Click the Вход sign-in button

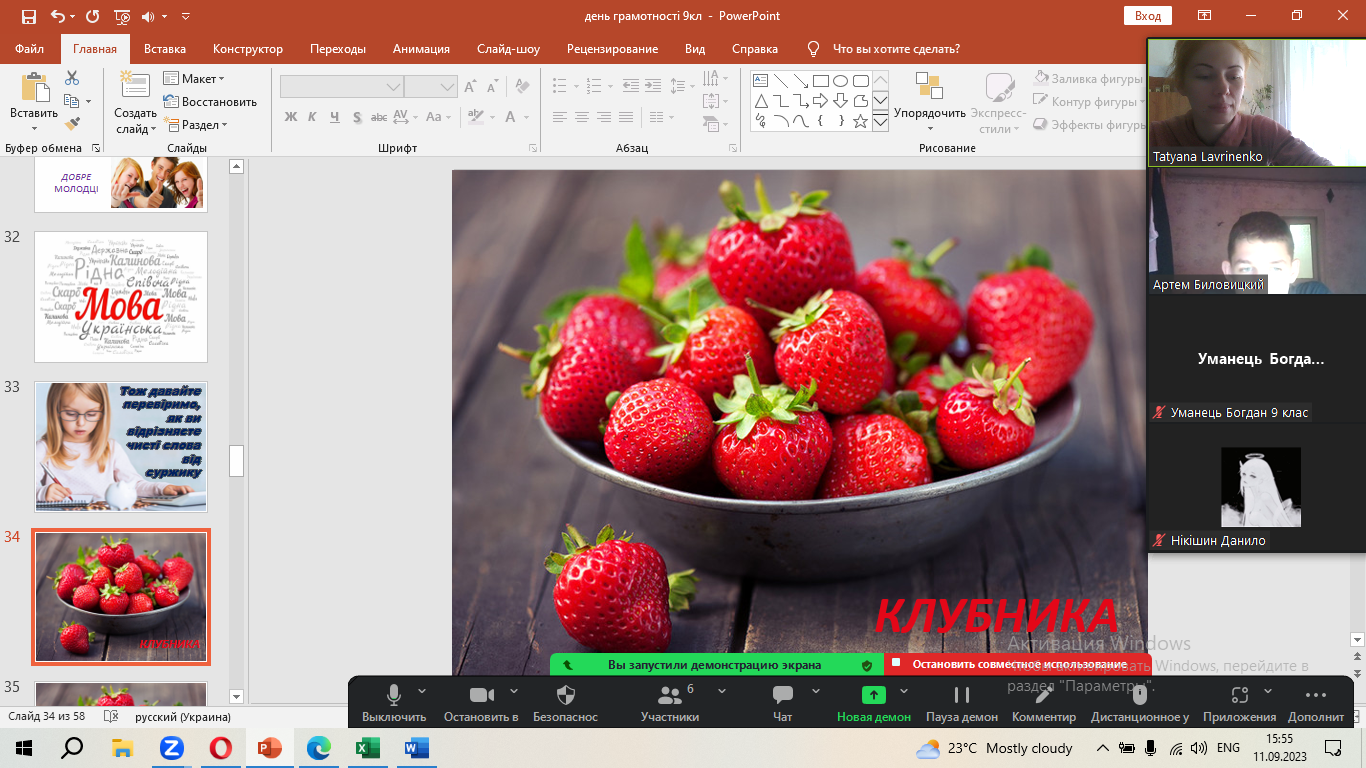[x=1148, y=15]
